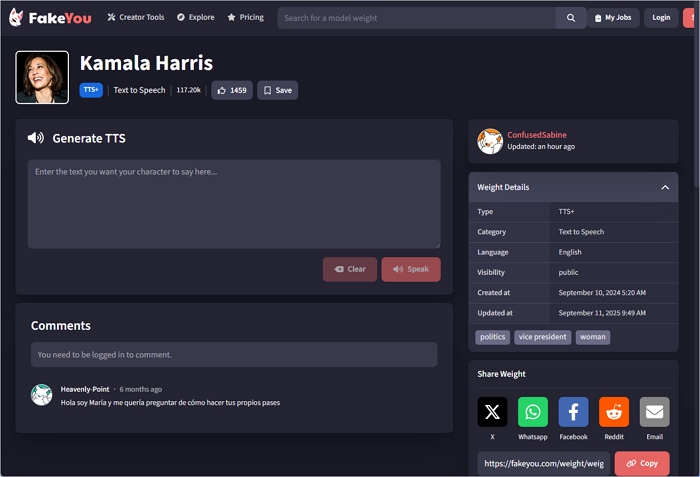700x477 pixels.
Task: Focus the TTS text entry box
Action: click(x=234, y=204)
